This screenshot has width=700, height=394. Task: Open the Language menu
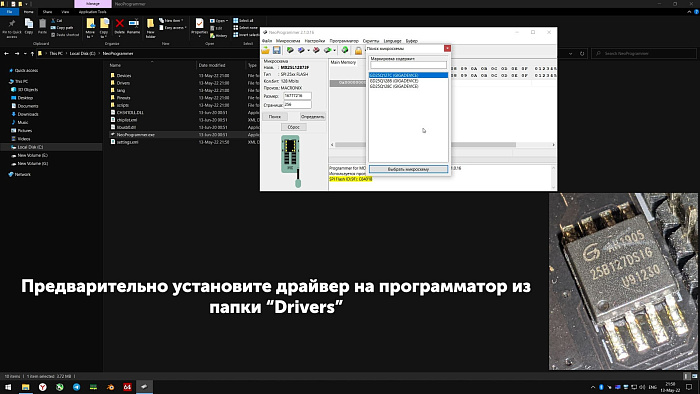coord(392,41)
